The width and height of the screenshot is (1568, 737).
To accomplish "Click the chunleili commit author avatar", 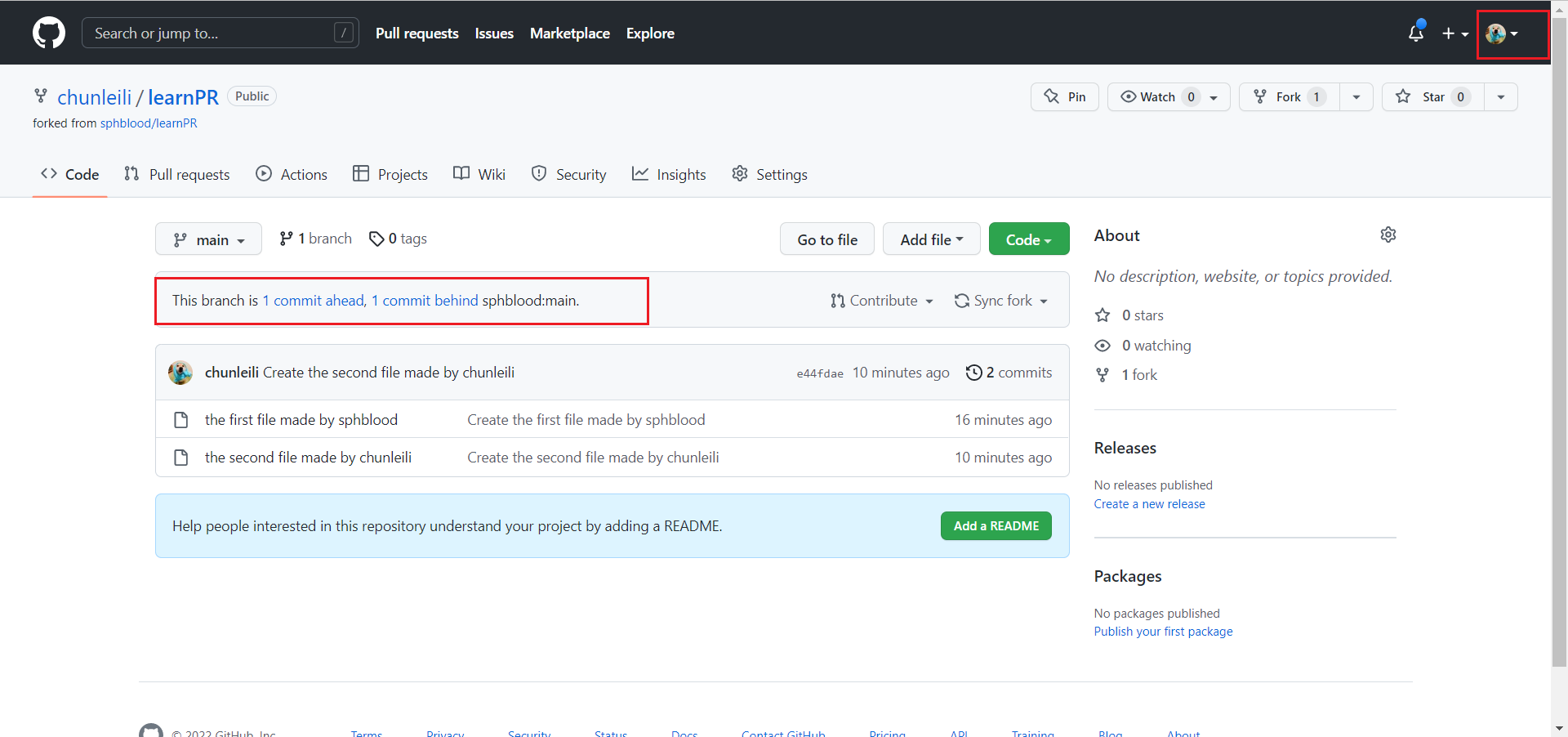I will (180, 373).
